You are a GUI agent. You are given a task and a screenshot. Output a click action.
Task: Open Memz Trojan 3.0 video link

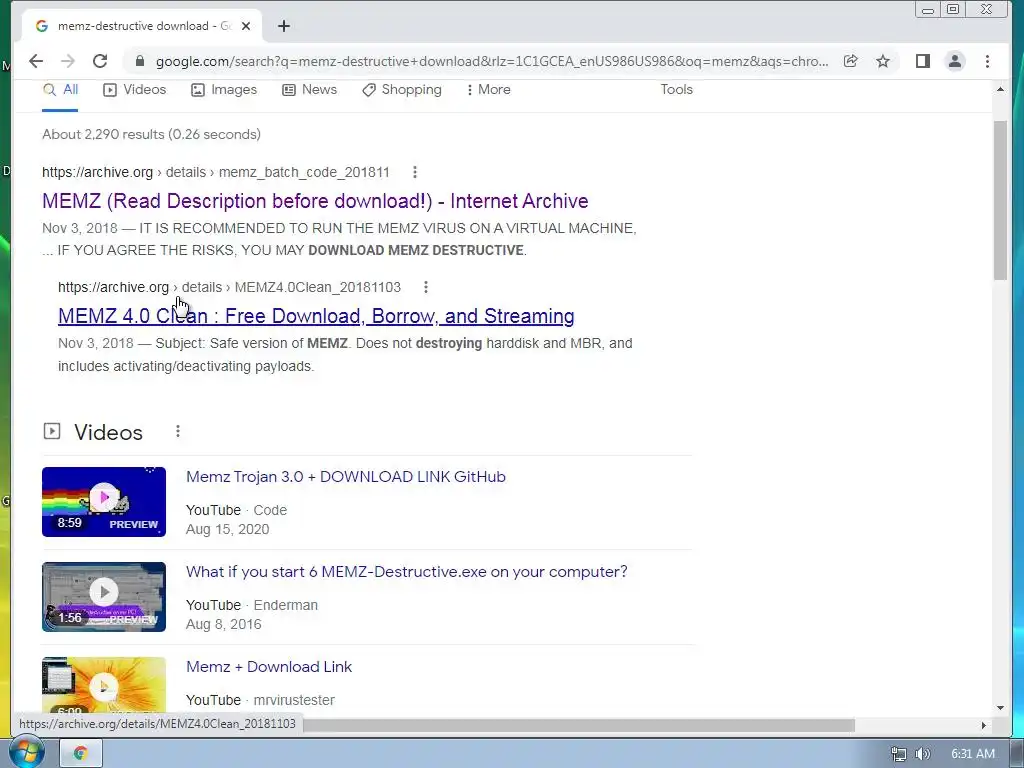click(x=345, y=477)
